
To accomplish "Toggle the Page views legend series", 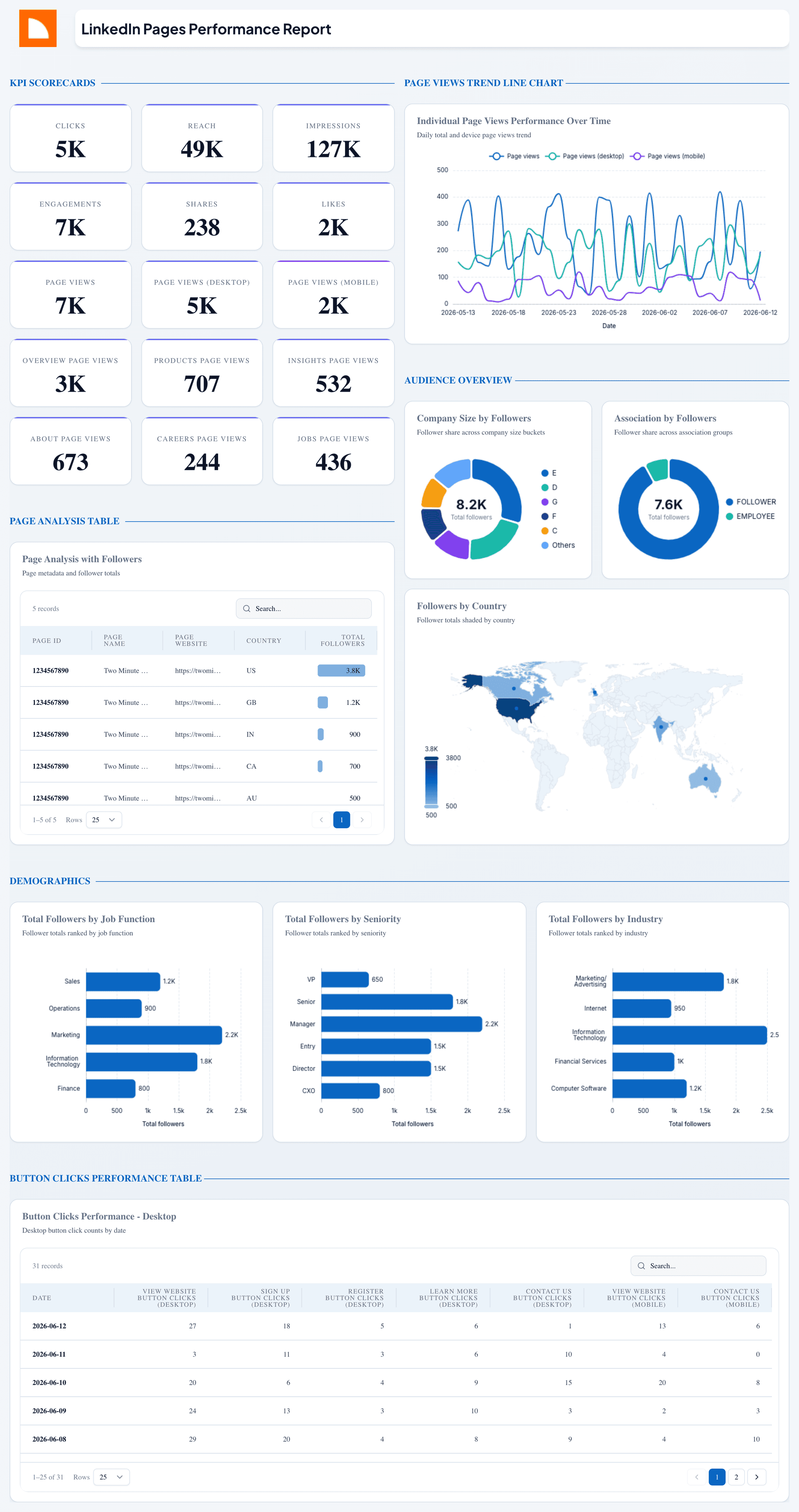I will [514, 156].
